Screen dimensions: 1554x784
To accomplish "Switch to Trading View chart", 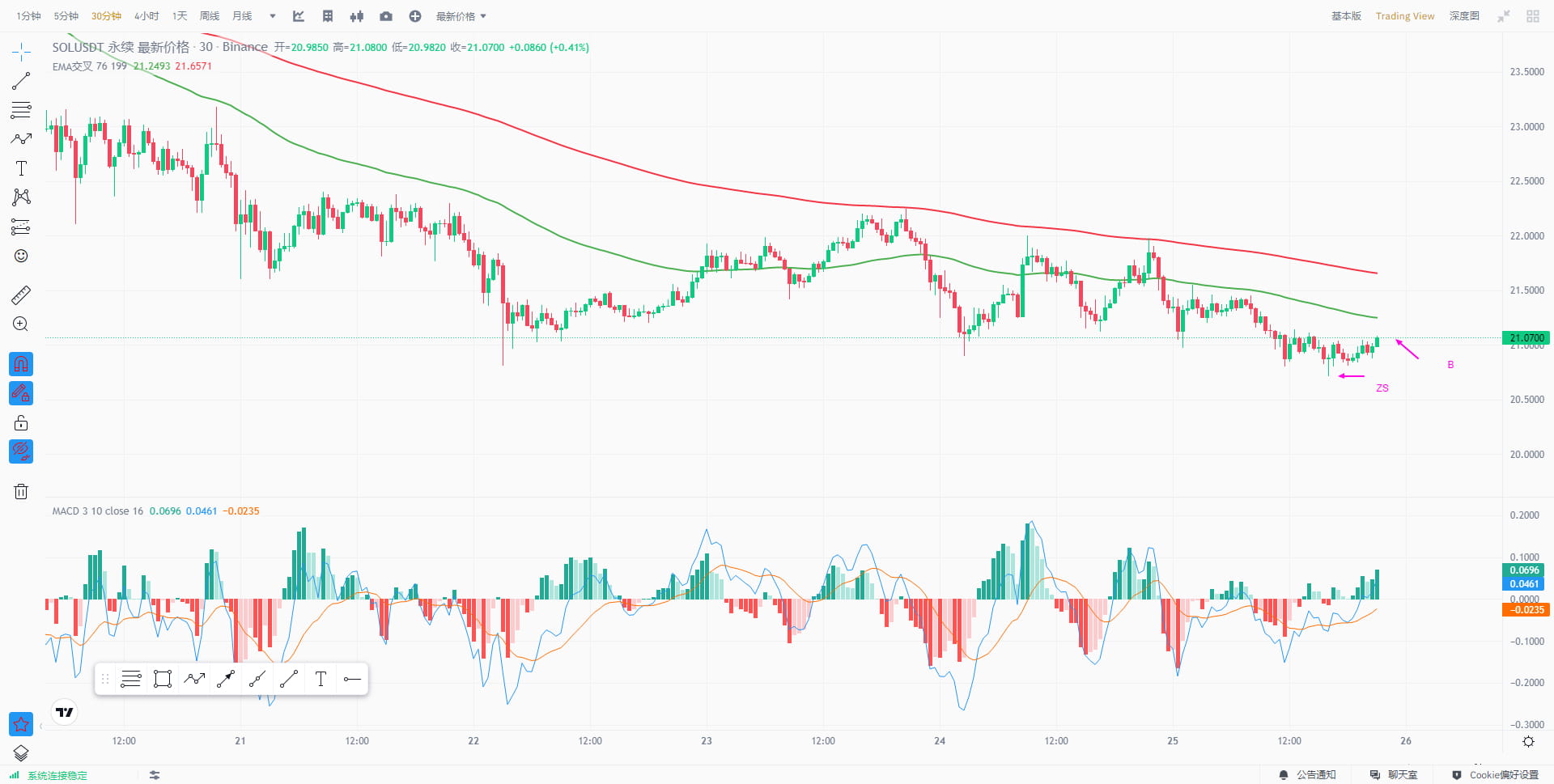I will [x=1405, y=16].
